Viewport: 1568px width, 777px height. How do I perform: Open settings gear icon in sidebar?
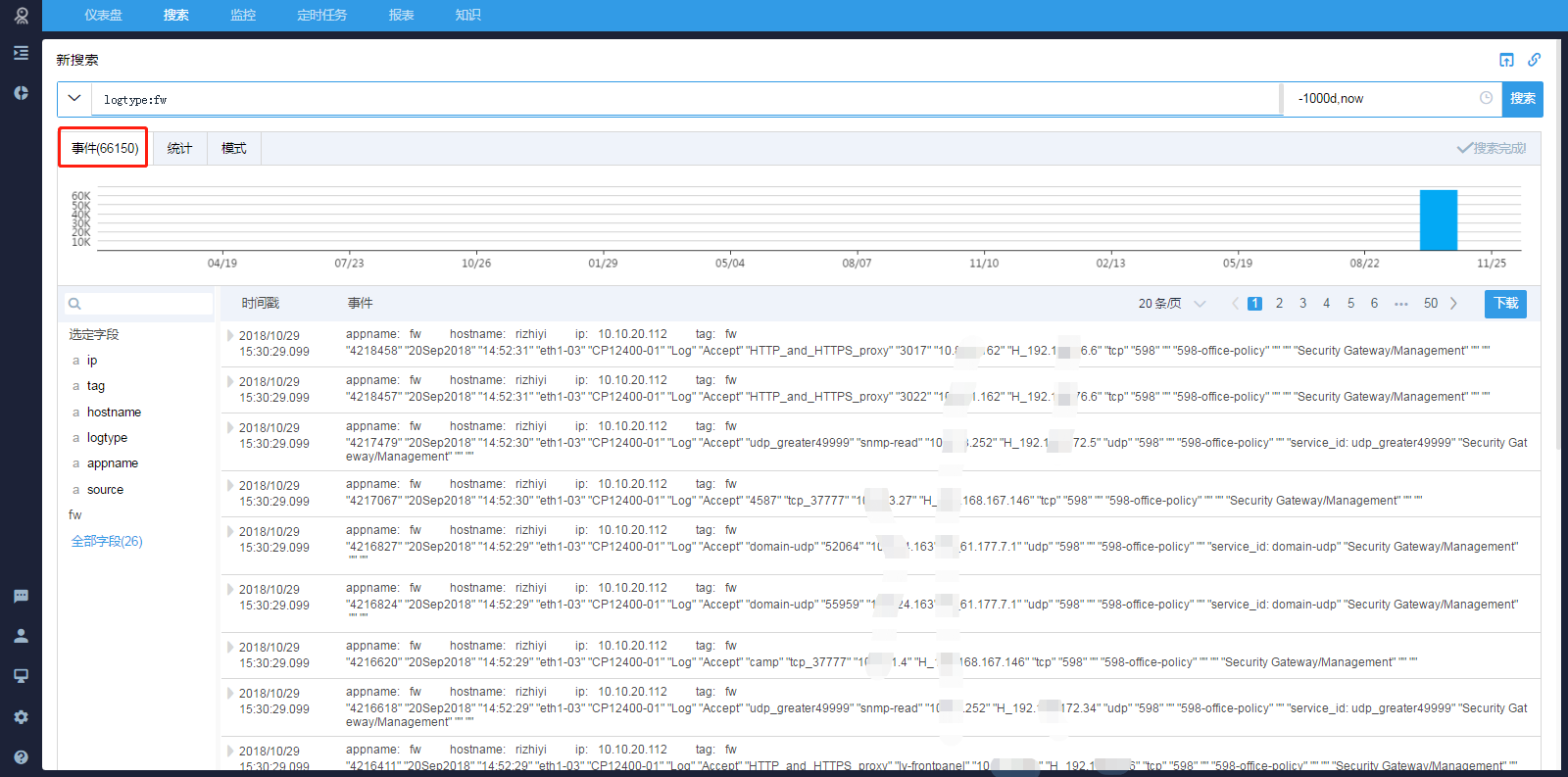[x=21, y=717]
